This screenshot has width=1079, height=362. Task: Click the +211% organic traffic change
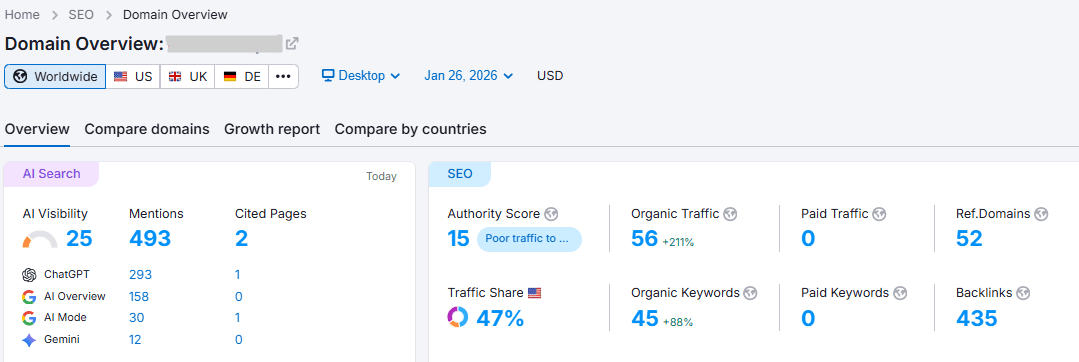tap(679, 242)
